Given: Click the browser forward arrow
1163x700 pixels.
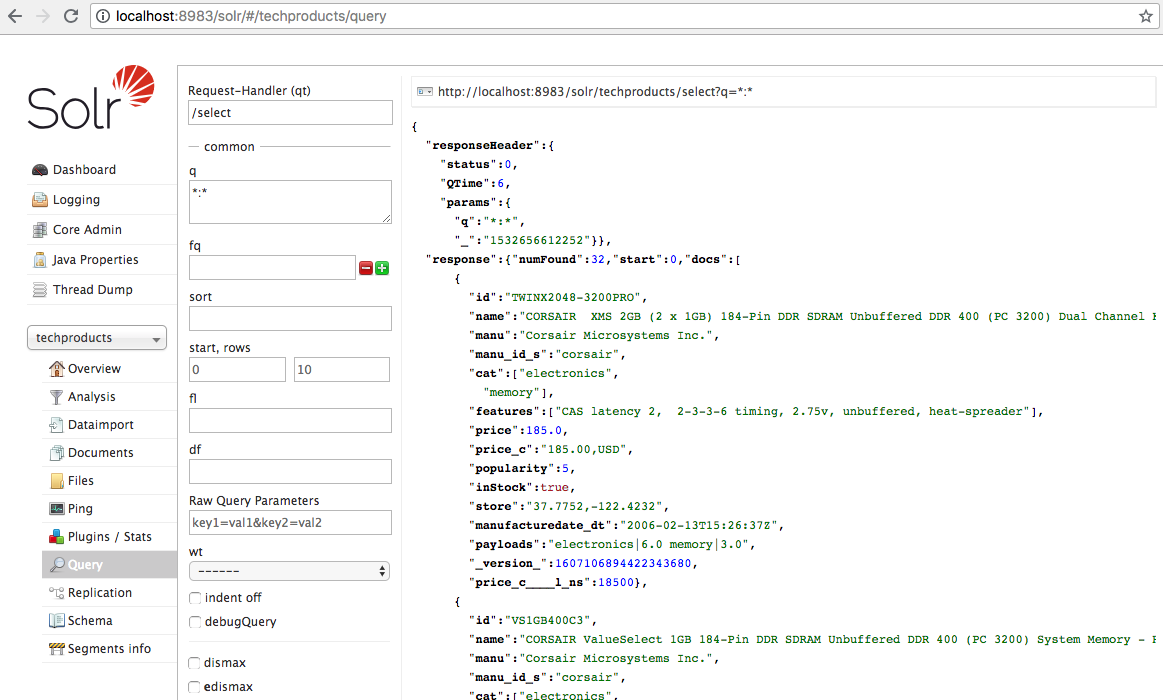Looking at the screenshot, I should coord(43,16).
